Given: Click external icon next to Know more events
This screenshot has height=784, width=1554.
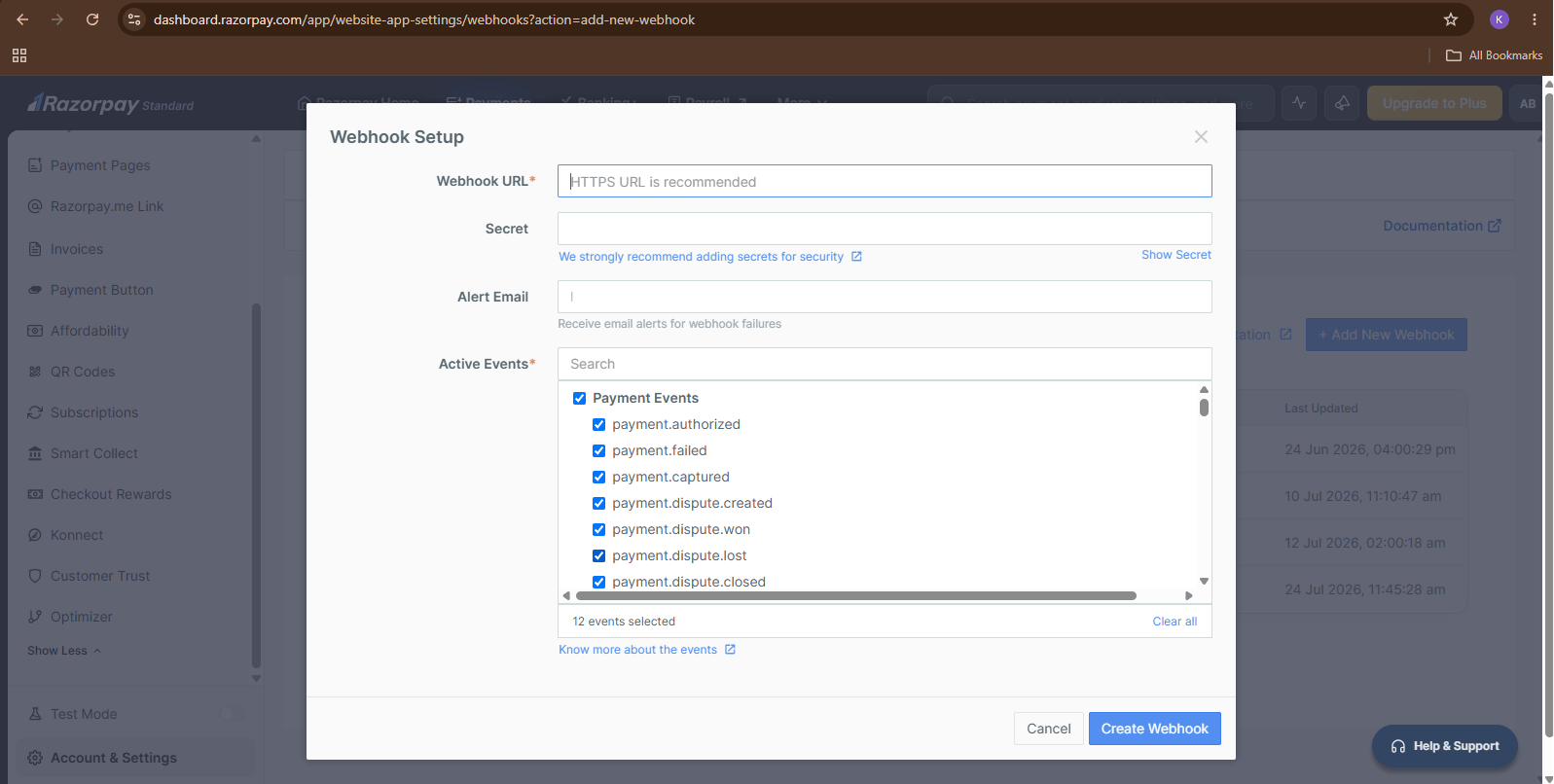Looking at the screenshot, I should click(x=730, y=650).
